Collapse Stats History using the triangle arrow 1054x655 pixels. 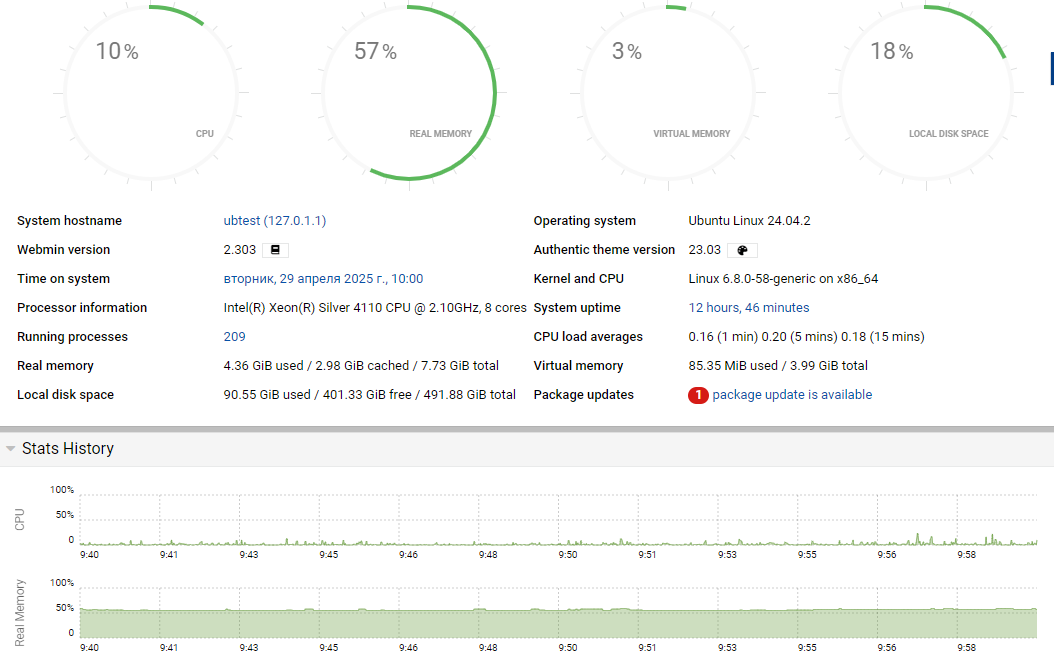coord(11,449)
